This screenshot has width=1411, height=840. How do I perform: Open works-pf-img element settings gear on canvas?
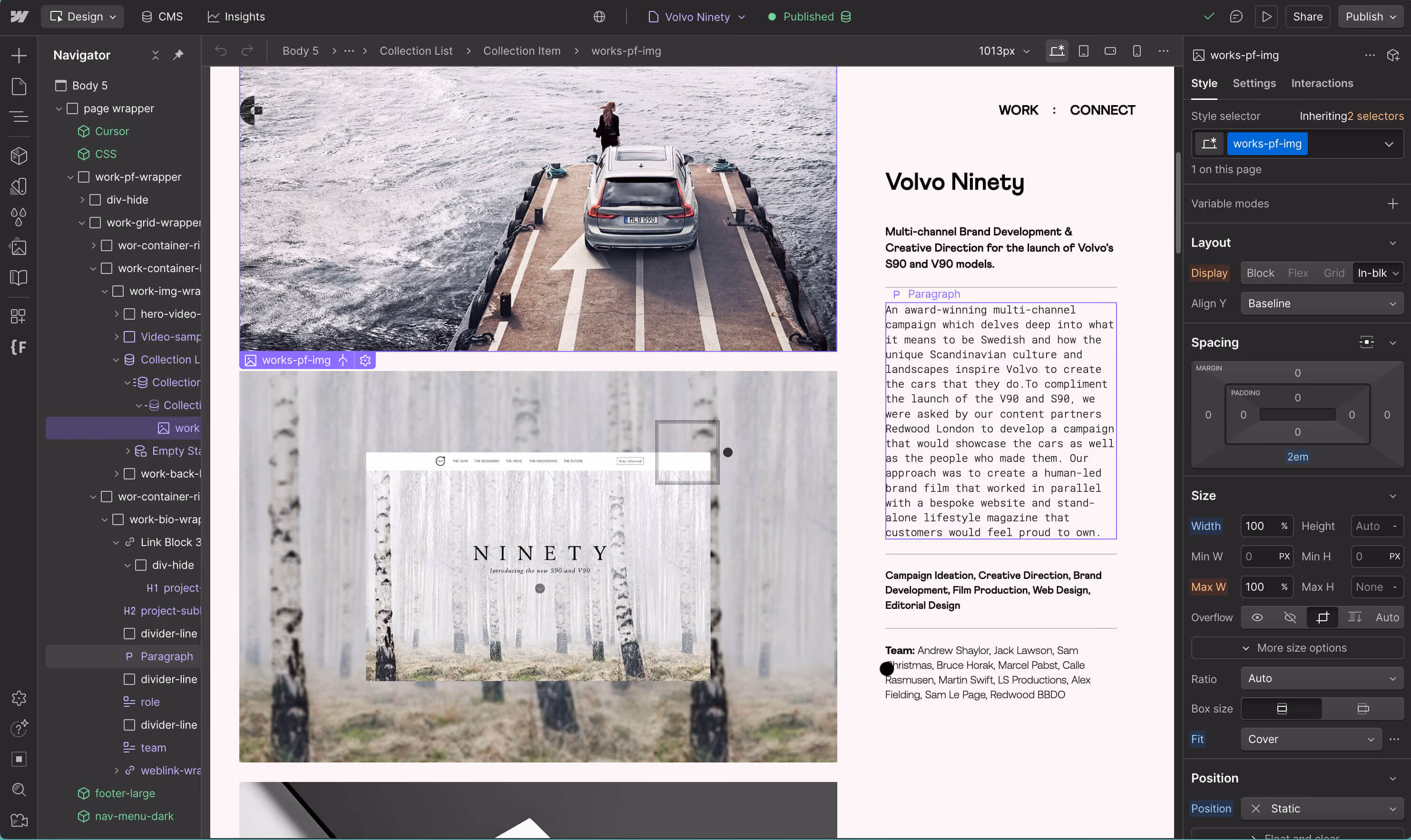click(365, 360)
